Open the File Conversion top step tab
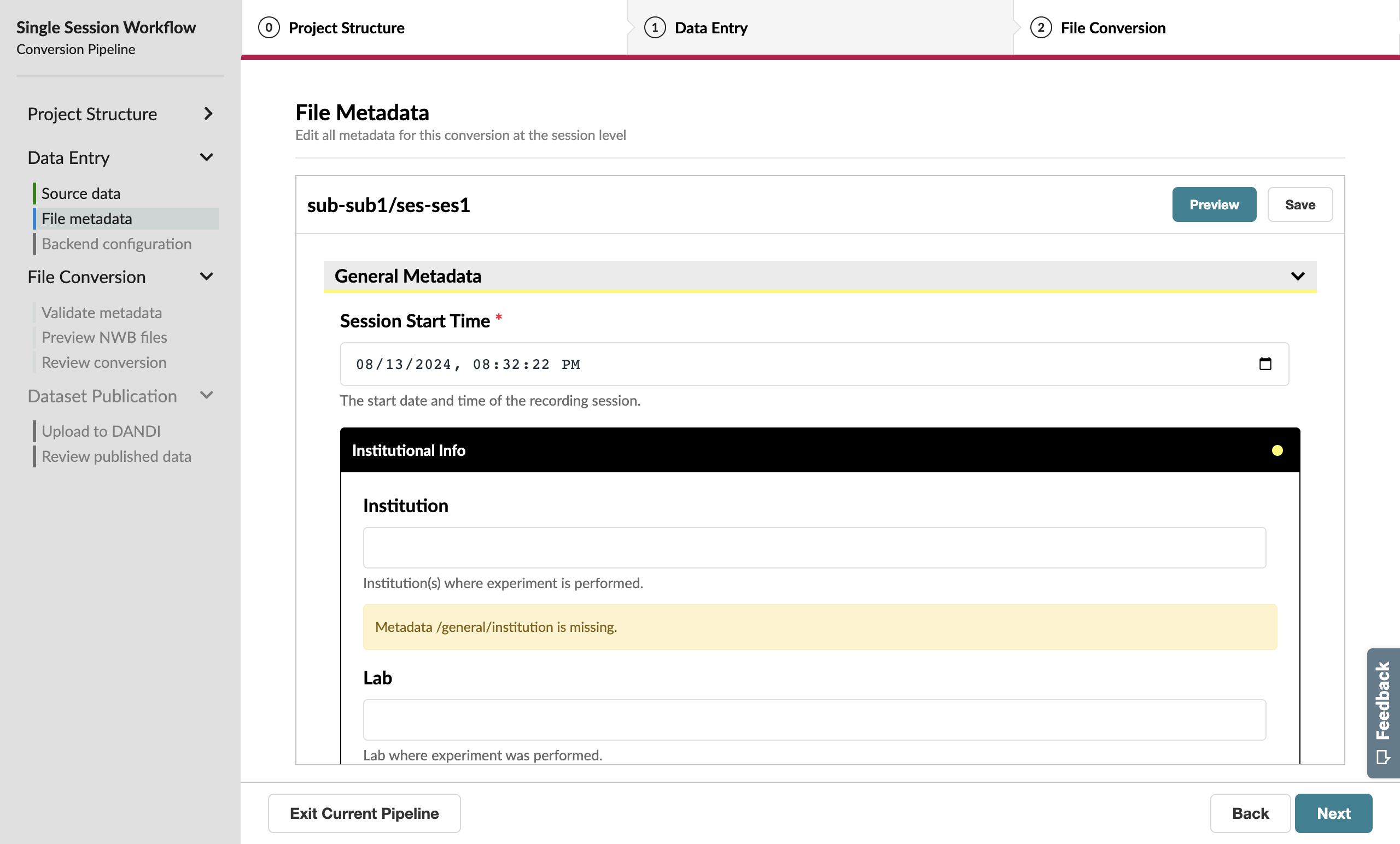The image size is (1400, 844). 1206,27
